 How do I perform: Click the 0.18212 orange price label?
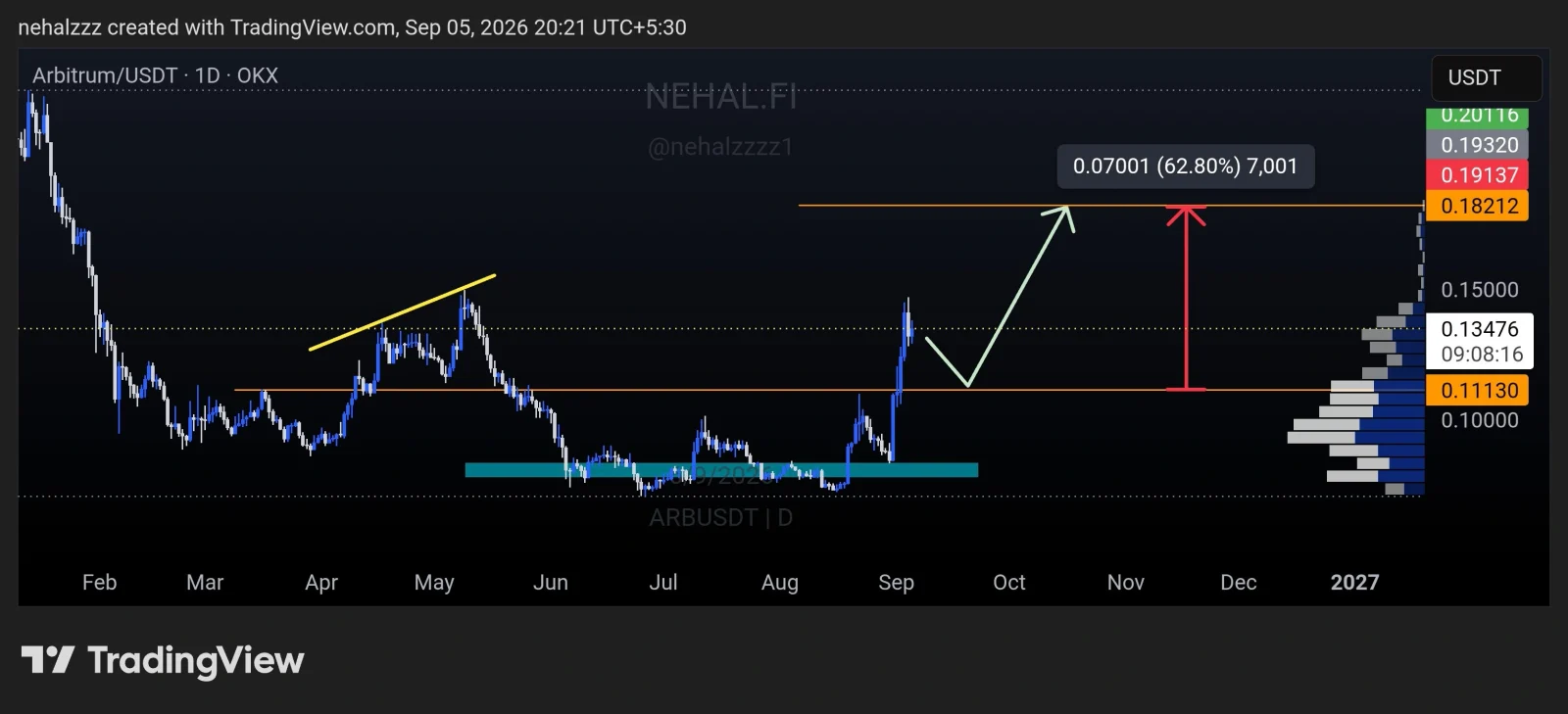pyautogui.click(x=1477, y=206)
